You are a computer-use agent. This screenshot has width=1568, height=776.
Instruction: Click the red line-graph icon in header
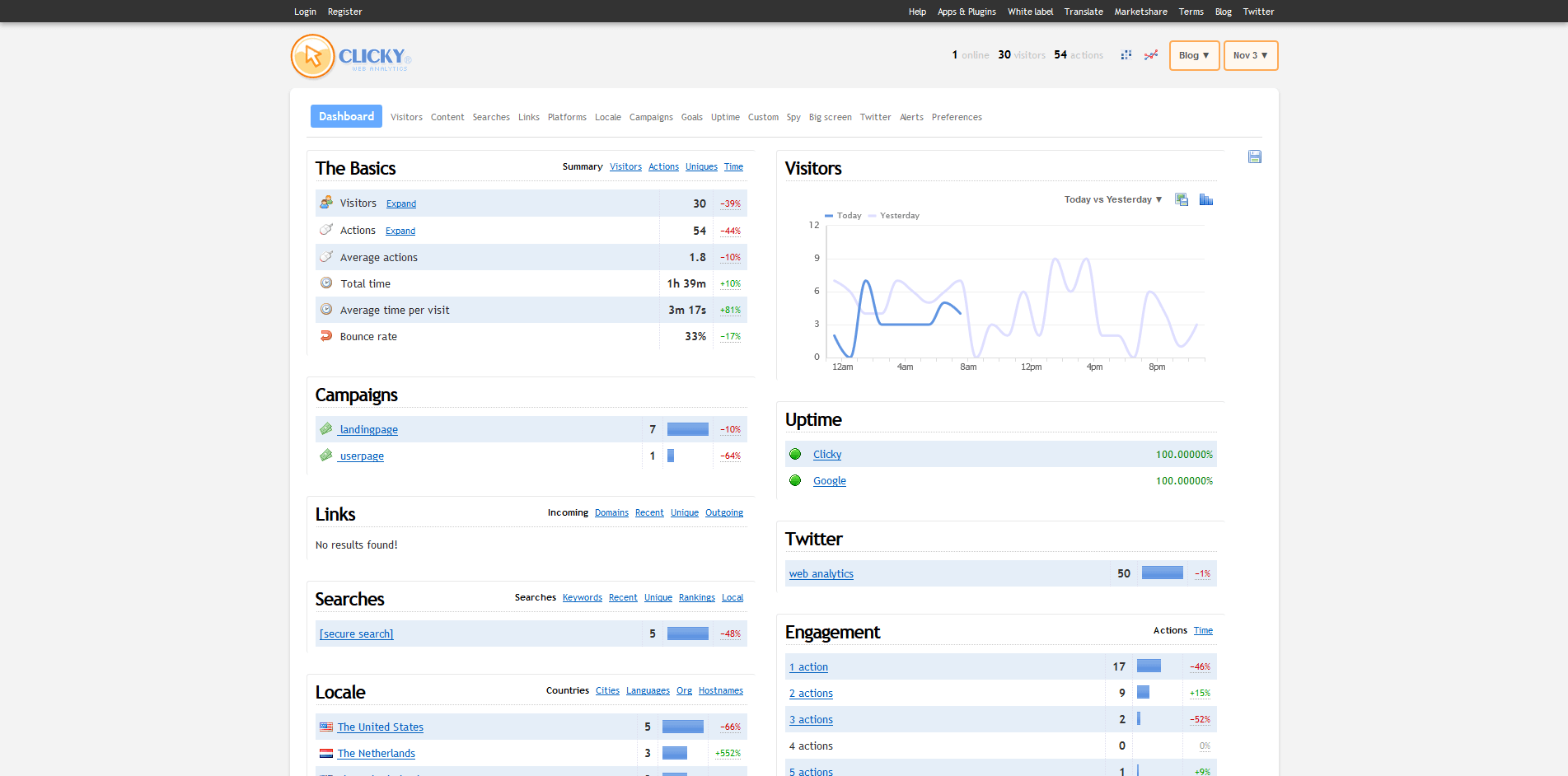click(1151, 55)
